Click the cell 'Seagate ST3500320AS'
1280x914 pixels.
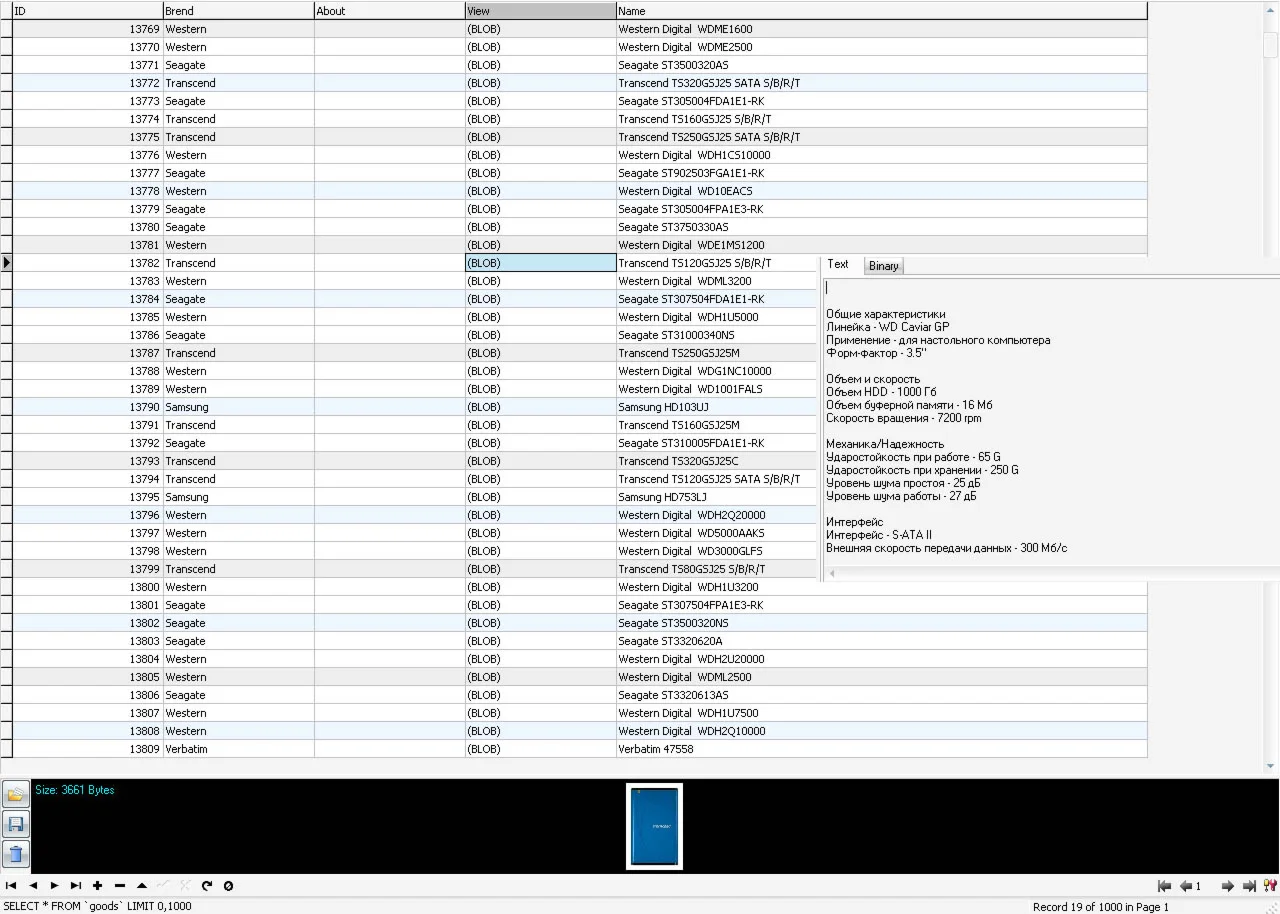coord(882,65)
